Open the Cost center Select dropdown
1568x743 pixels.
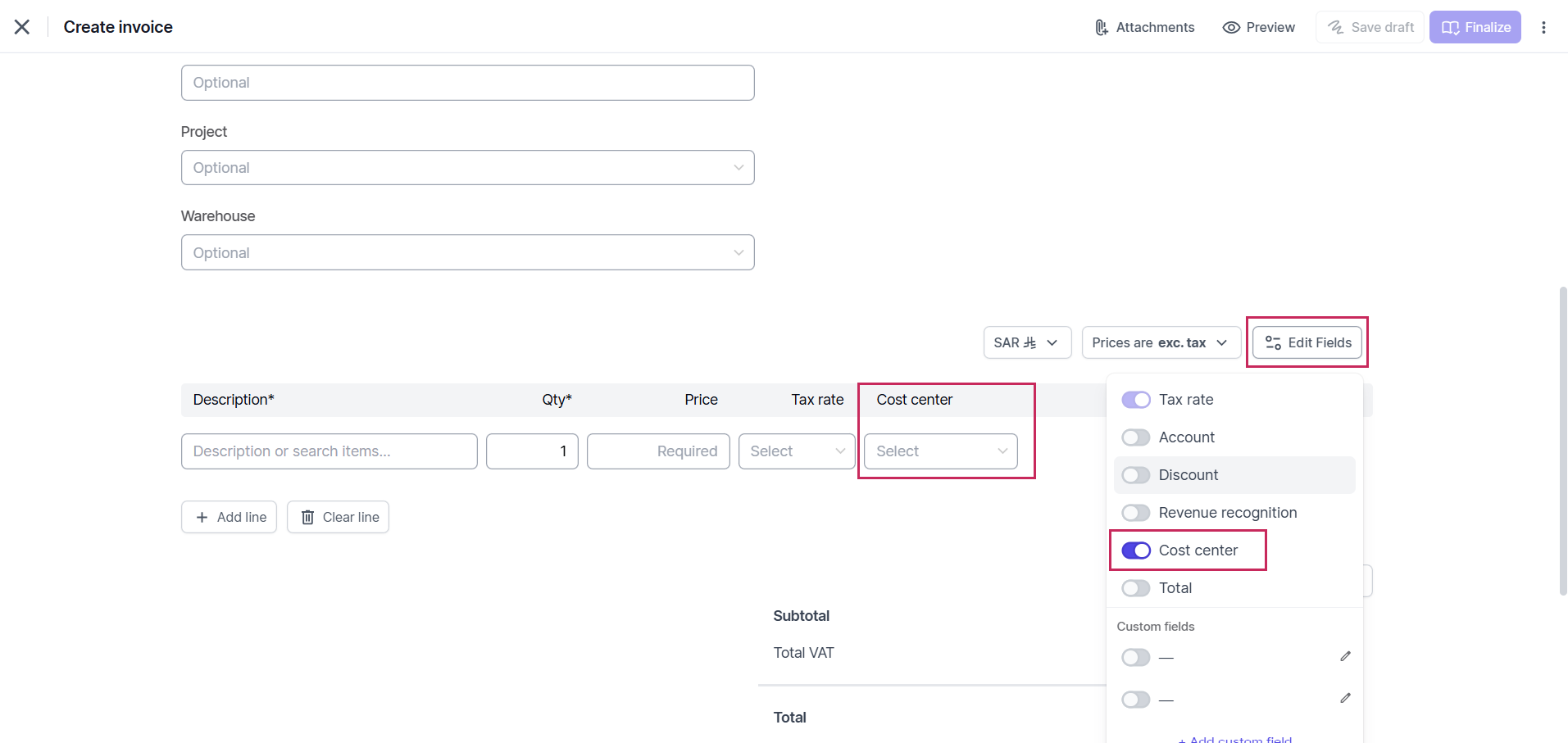point(940,451)
